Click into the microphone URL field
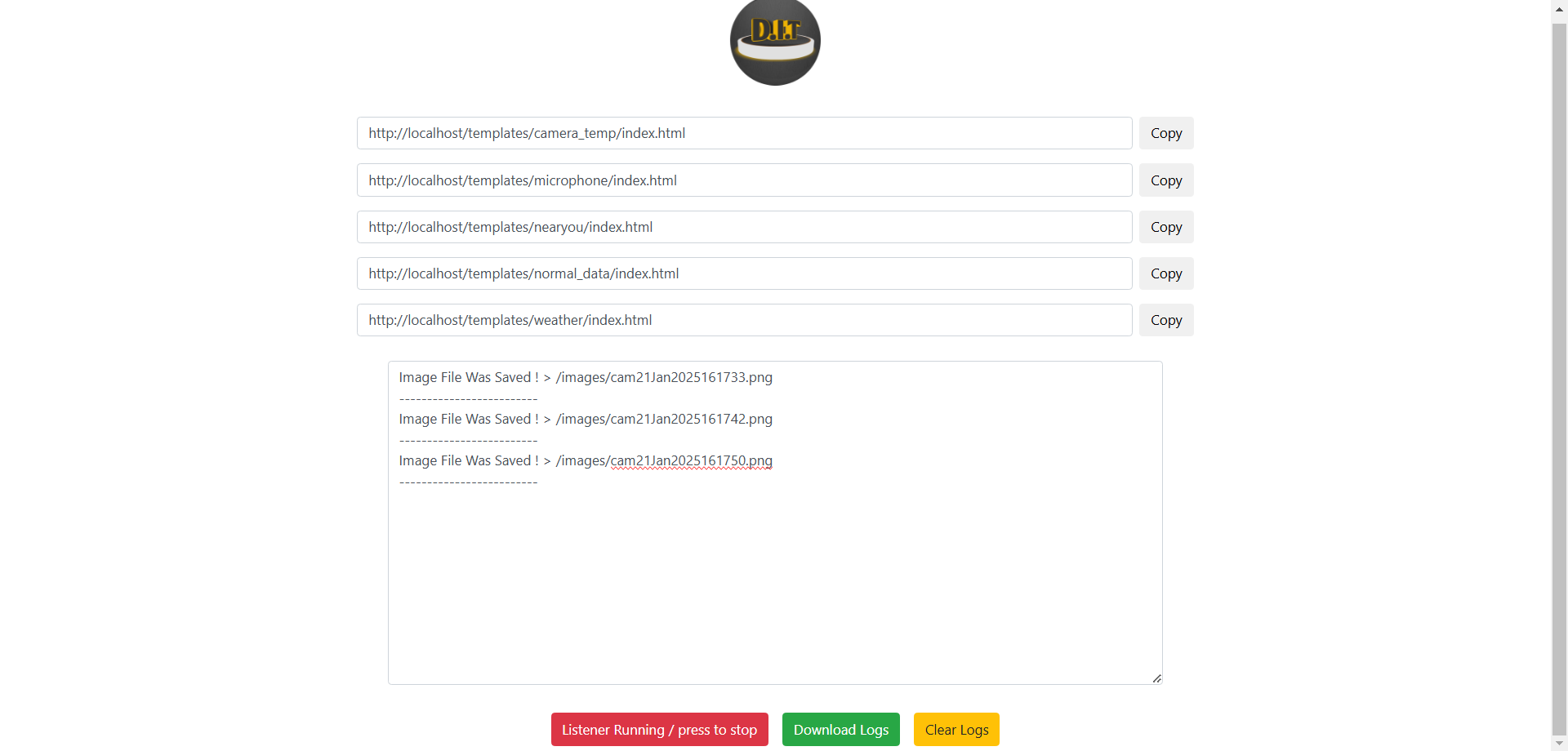Viewport: 1568px width, 751px height. pos(743,180)
